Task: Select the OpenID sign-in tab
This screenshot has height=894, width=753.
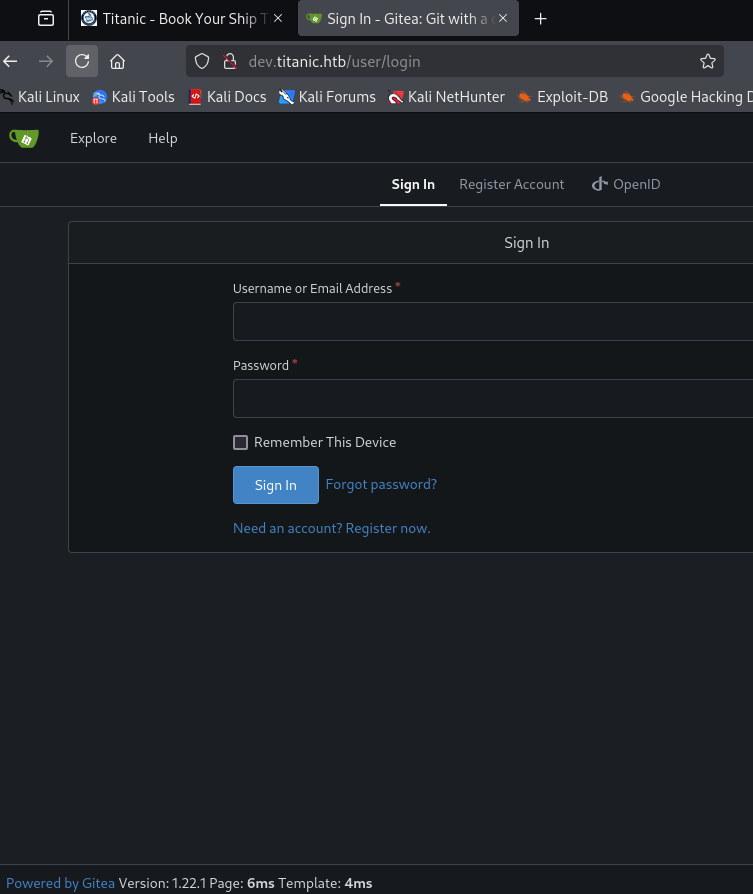Action: [x=626, y=184]
